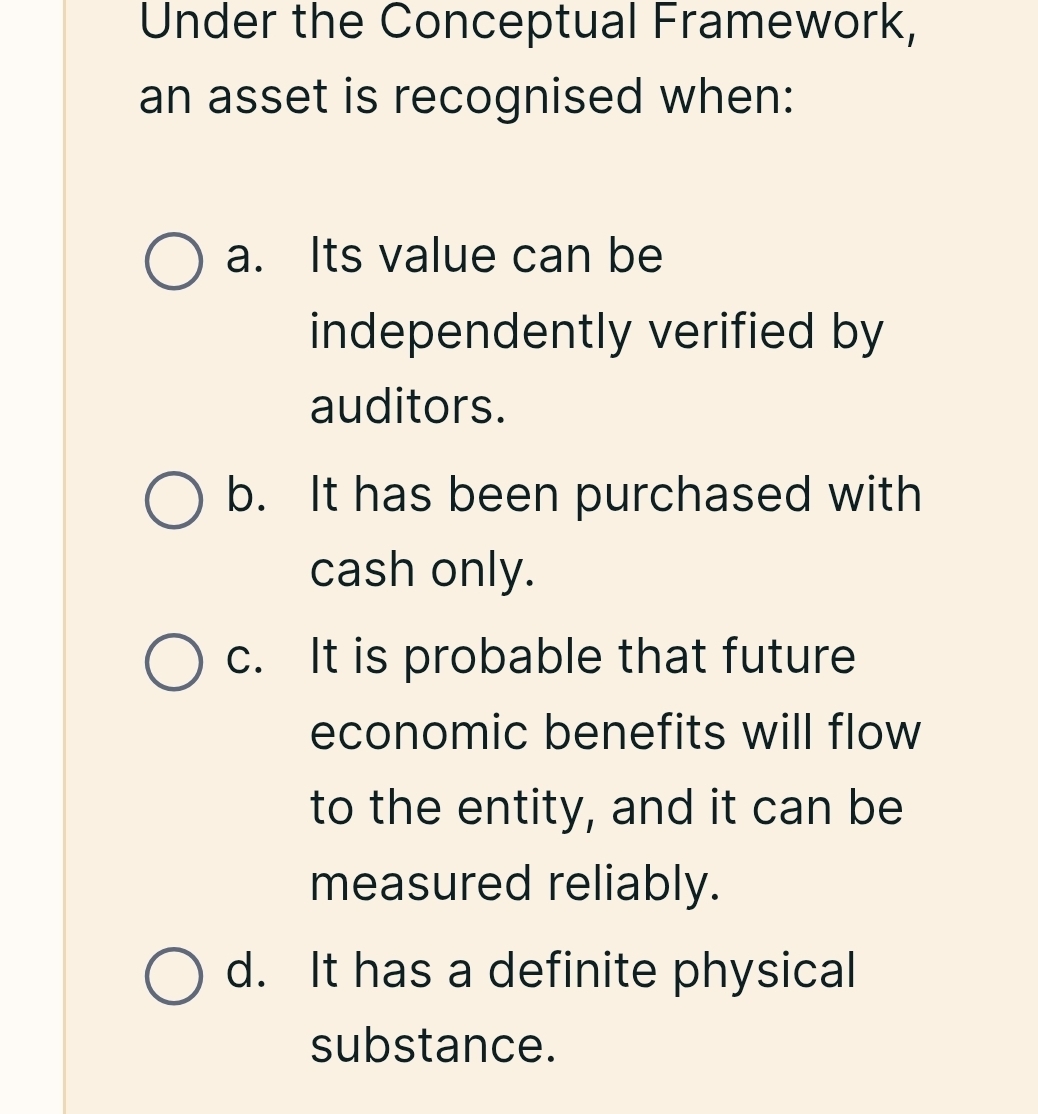Select radio button for option c
1038x1114 pixels.
click(174, 663)
